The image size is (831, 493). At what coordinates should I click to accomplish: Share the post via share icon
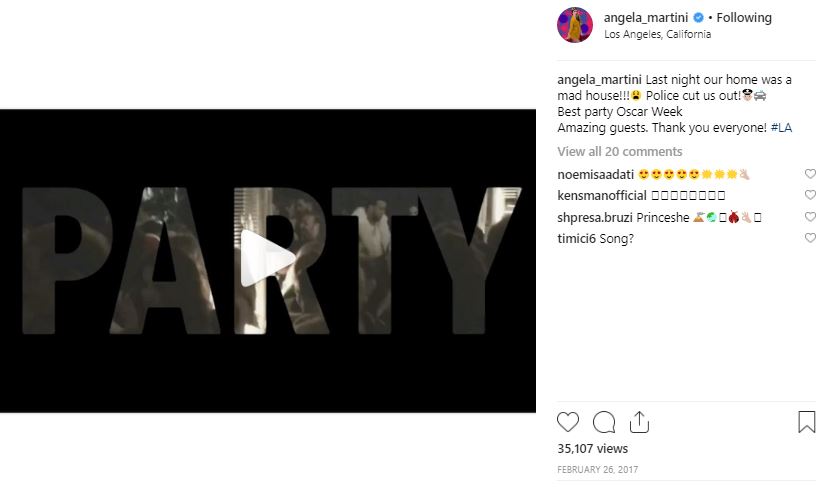click(640, 421)
